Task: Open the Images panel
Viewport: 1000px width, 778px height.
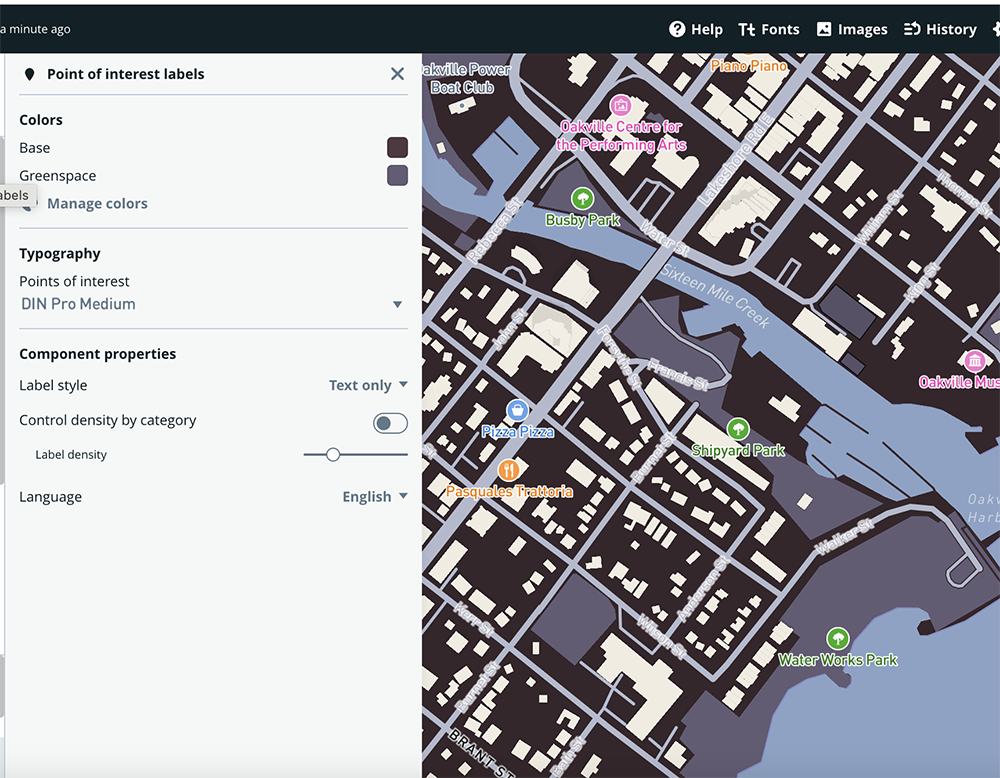Action: point(851,29)
